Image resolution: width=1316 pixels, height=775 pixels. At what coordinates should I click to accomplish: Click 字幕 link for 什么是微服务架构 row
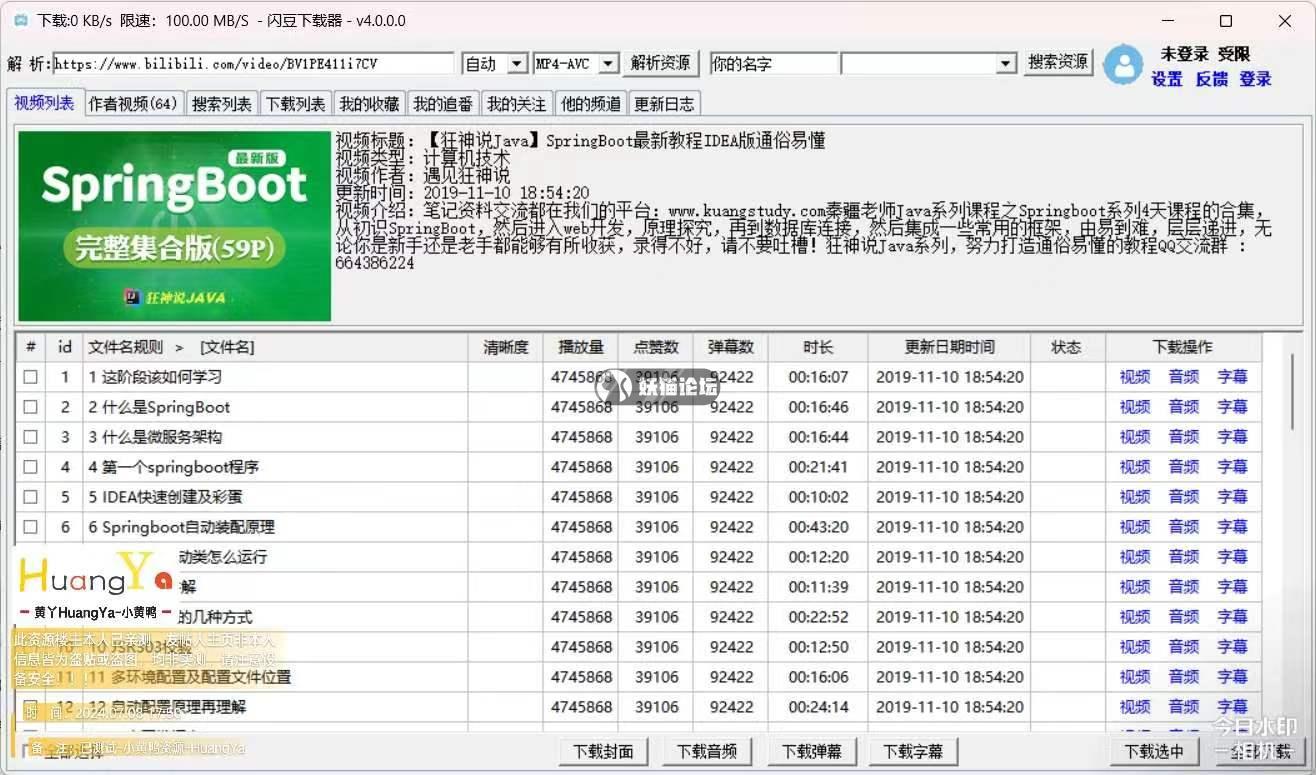(x=1233, y=437)
